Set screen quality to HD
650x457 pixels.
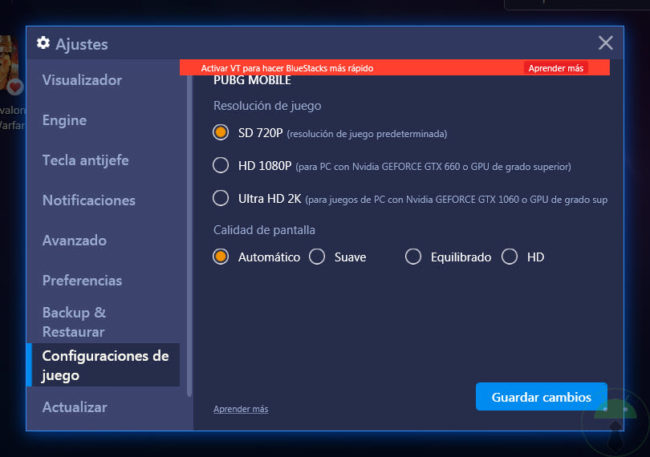tap(509, 257)
